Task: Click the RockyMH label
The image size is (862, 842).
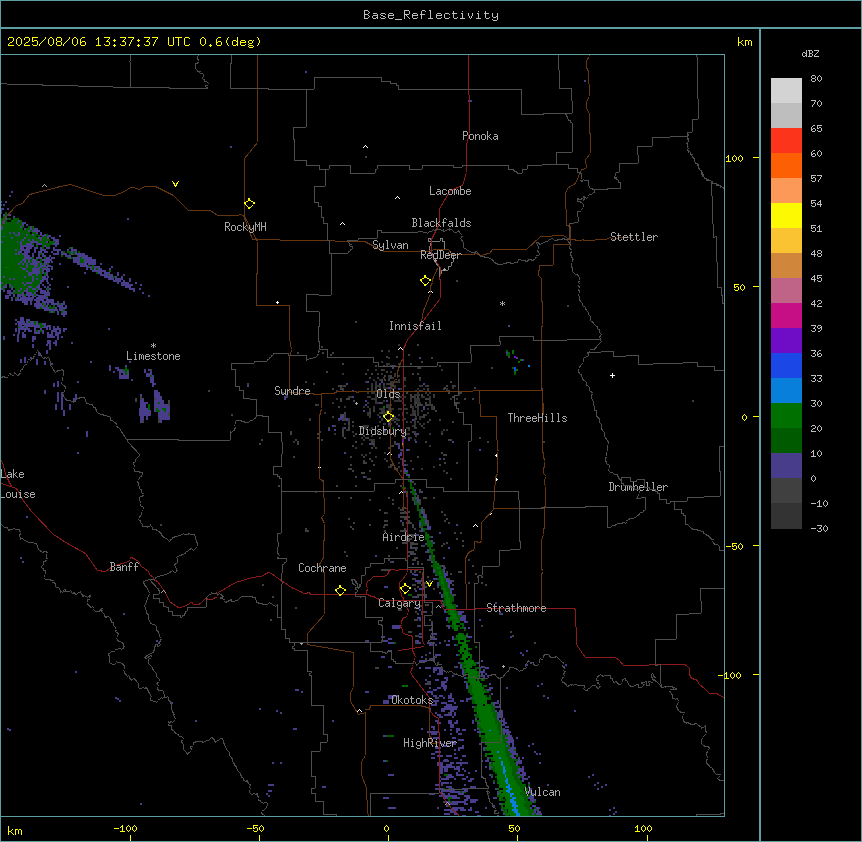Action: [245, 226]
